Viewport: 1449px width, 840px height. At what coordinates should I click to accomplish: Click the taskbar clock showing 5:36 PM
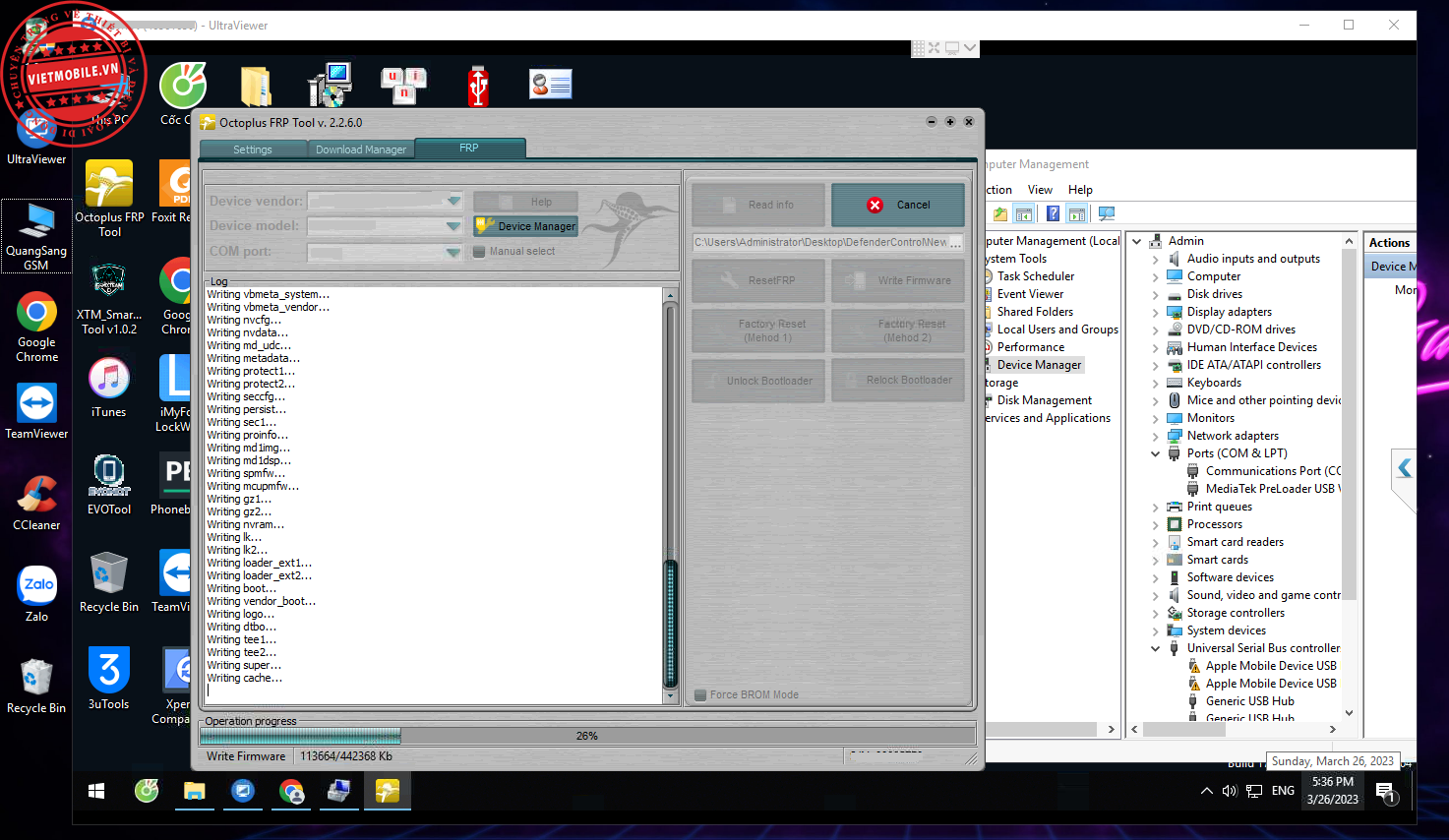point(1332,791)
